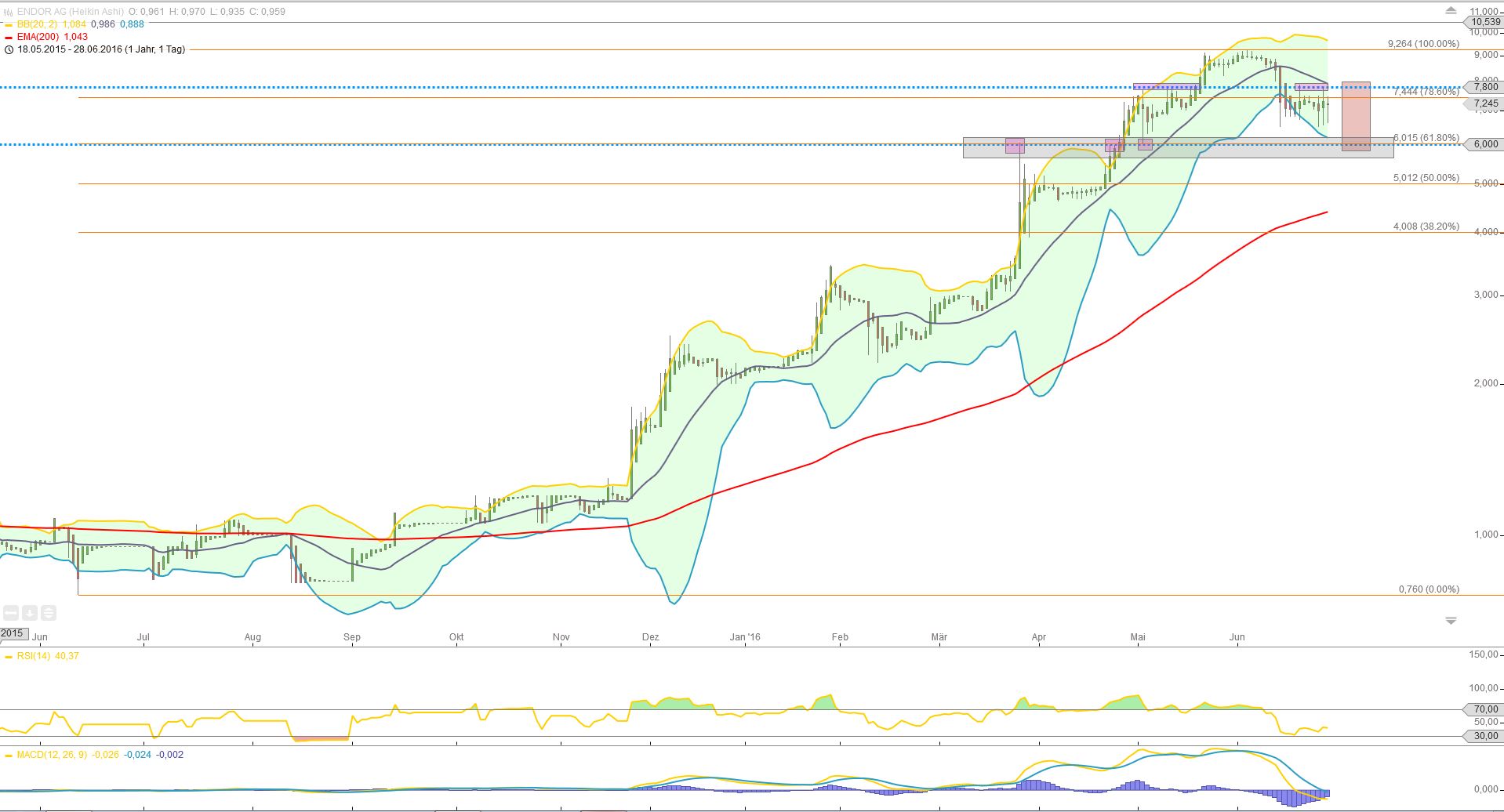Click the Jan '16 label on the time axis

(745, 637)
